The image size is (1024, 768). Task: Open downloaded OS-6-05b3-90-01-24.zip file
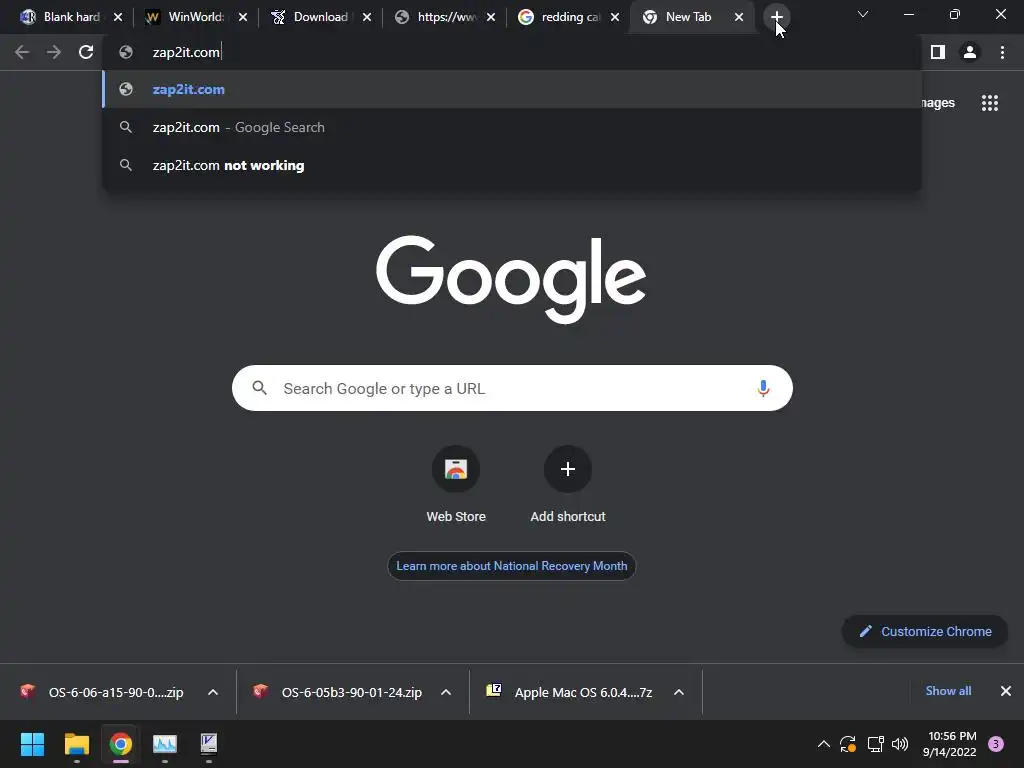[338, 692]
